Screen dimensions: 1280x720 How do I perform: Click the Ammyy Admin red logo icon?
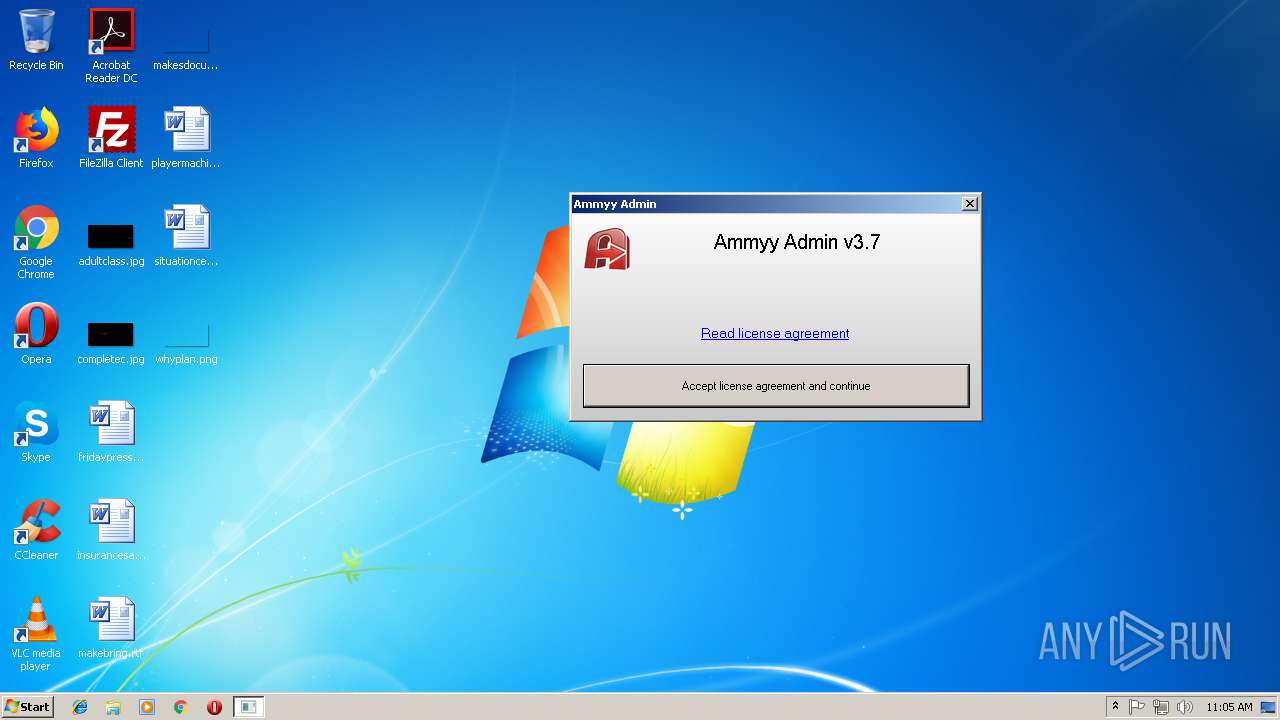(x=607, y=250)
